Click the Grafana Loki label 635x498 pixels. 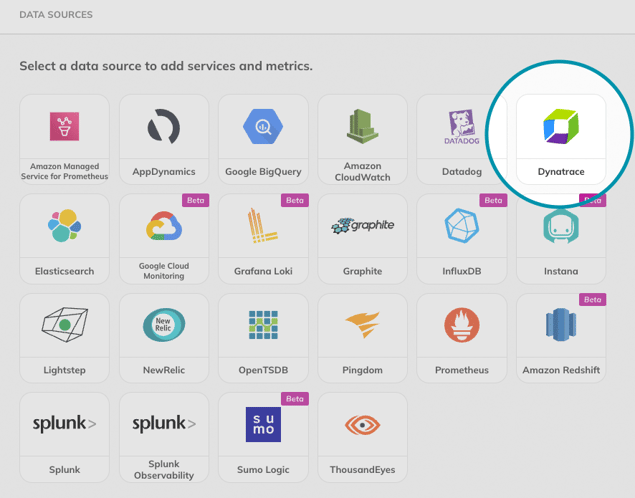tap(263, 271)
